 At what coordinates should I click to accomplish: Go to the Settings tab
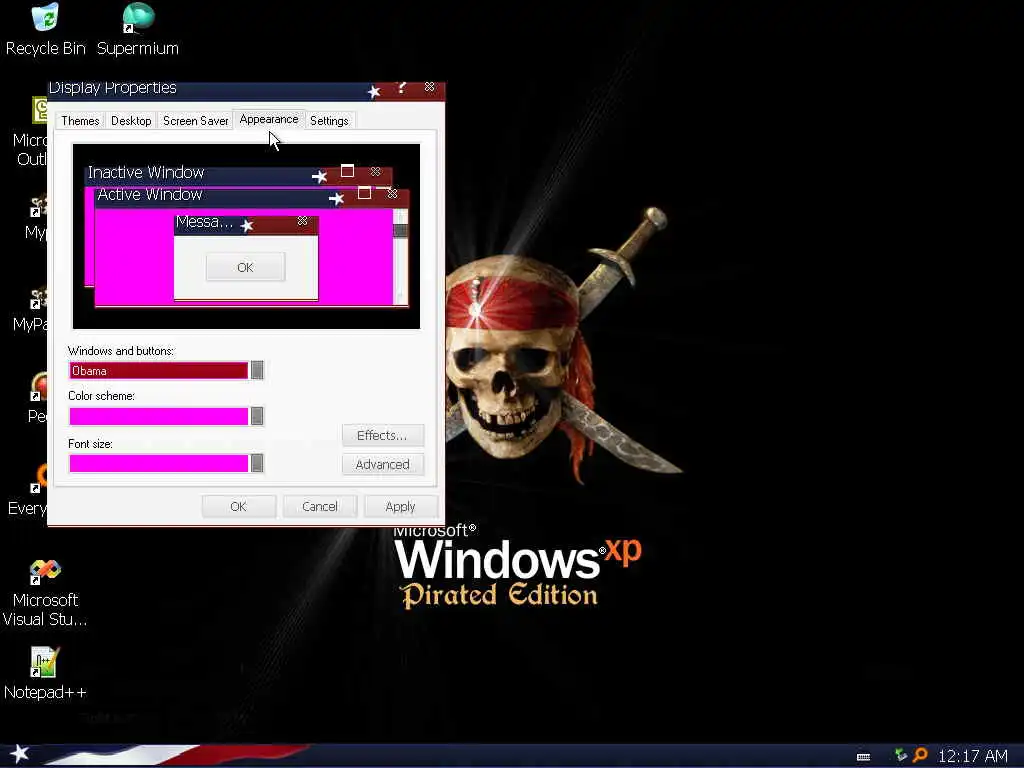329,121
